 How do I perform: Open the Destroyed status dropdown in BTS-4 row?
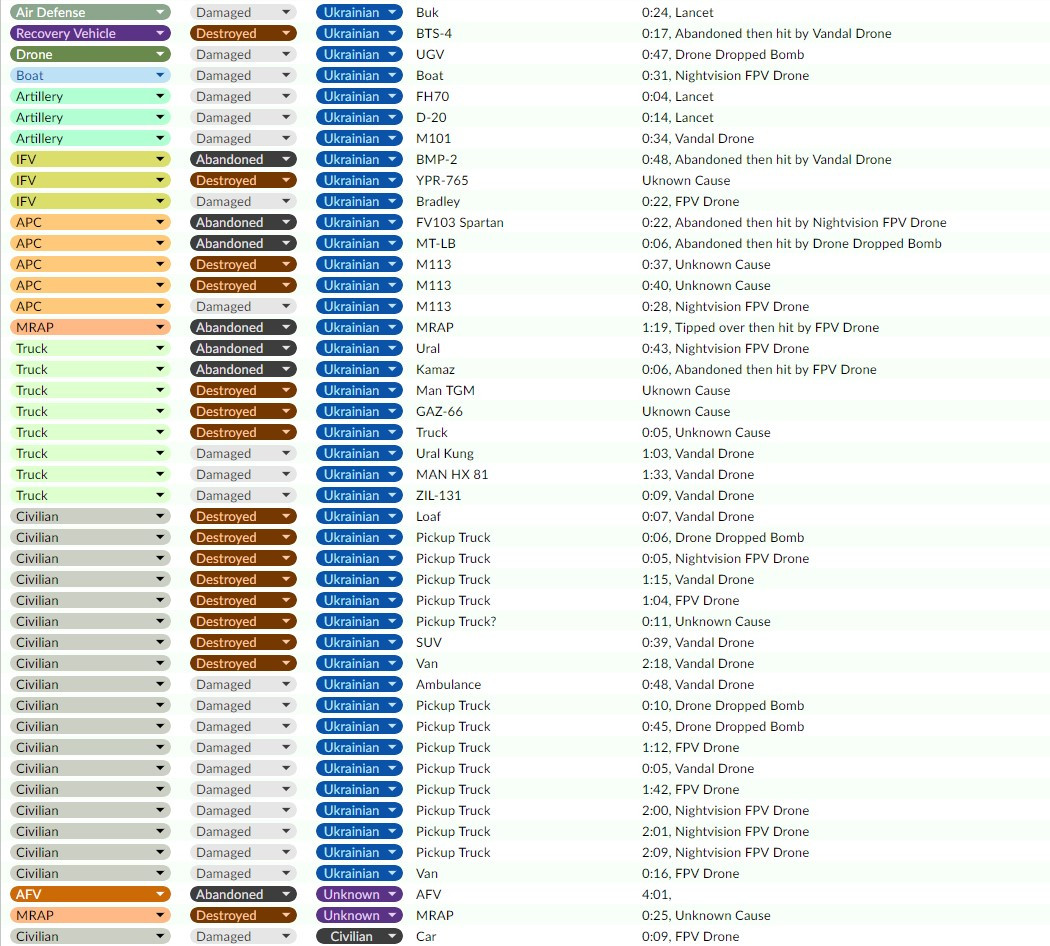point(243,33)
